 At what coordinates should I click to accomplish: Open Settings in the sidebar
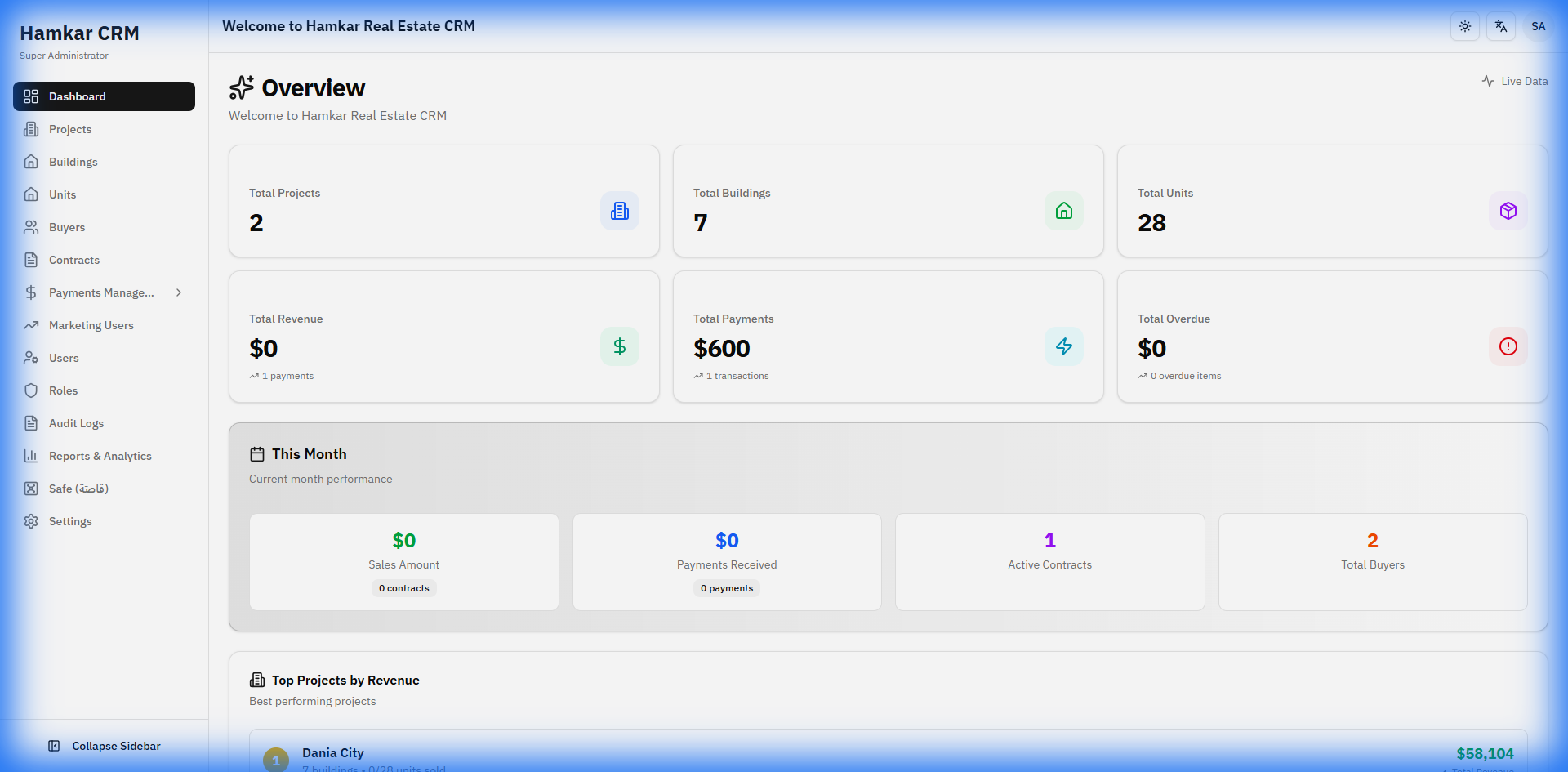click(x=104, y=521)
